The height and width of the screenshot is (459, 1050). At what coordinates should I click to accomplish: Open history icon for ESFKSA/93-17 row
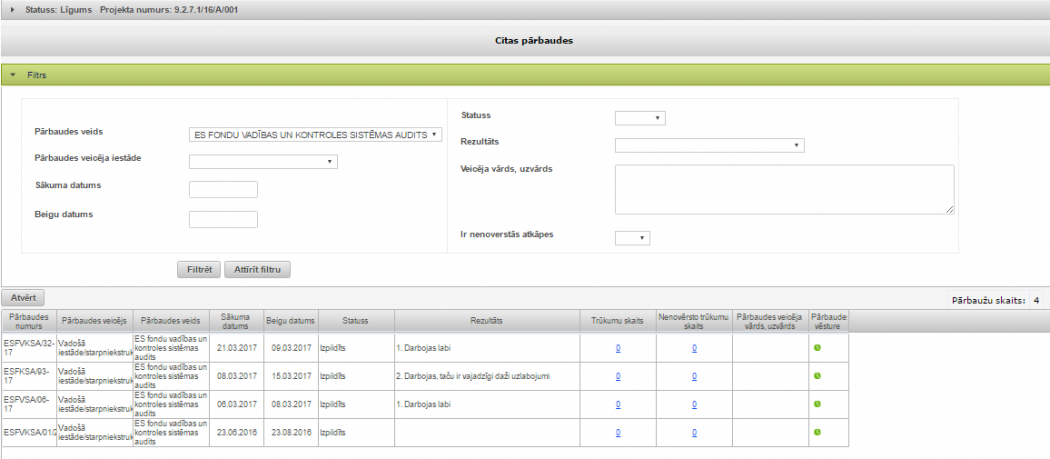(816, 376)
